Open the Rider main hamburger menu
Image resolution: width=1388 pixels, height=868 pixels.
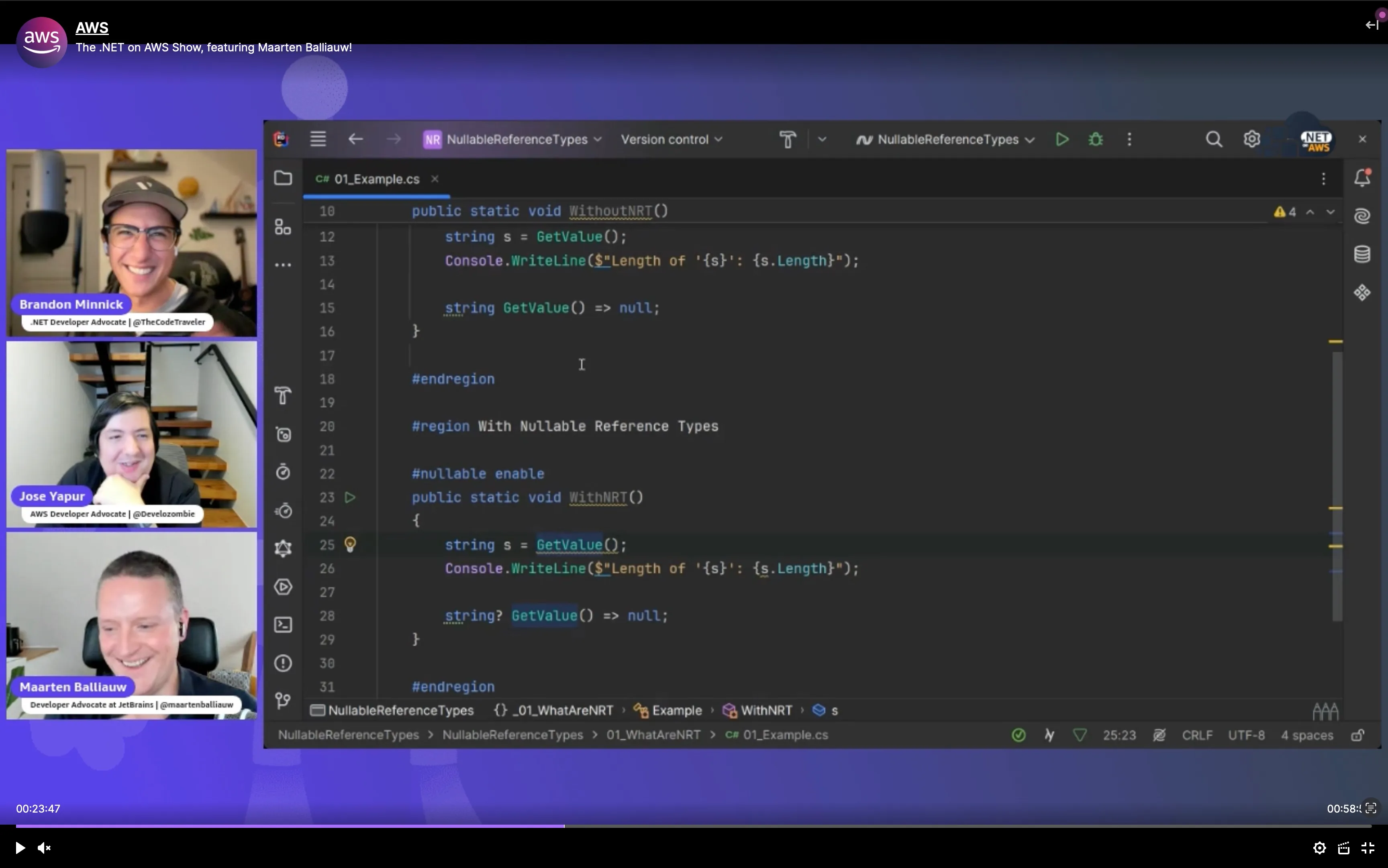click(x=318, y=139)
